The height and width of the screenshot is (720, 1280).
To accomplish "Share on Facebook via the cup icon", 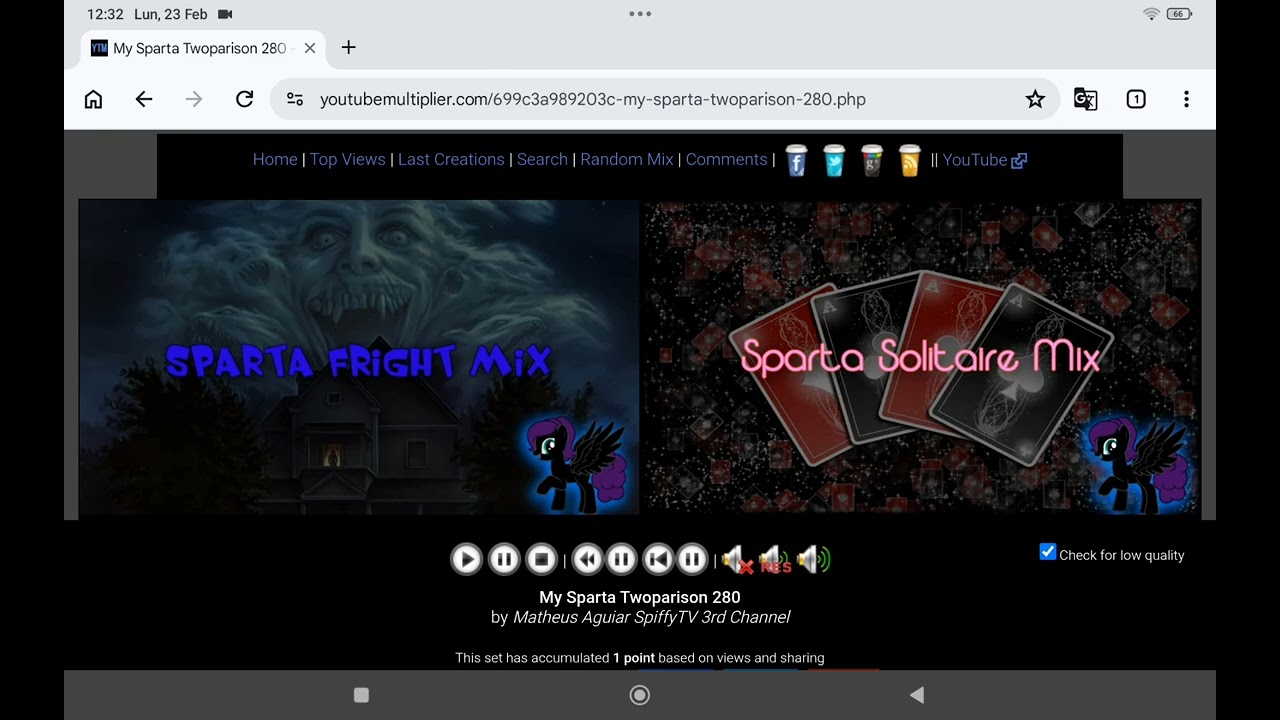I will (796, 160).
